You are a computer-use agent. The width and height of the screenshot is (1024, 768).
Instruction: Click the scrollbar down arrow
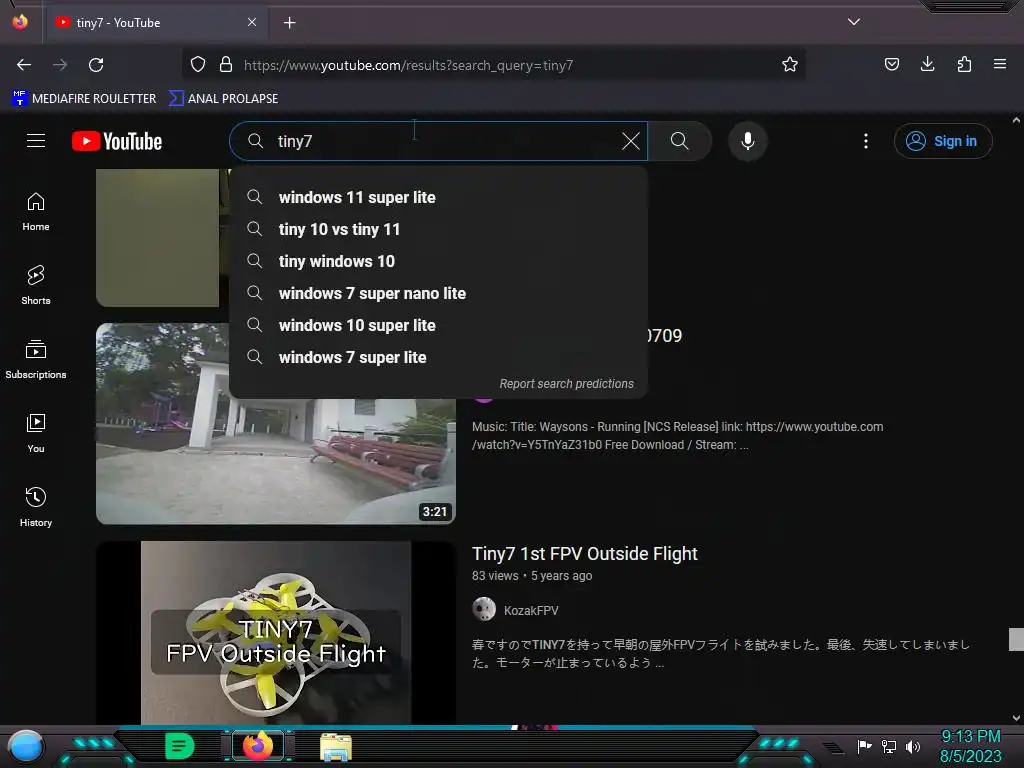1016,718
